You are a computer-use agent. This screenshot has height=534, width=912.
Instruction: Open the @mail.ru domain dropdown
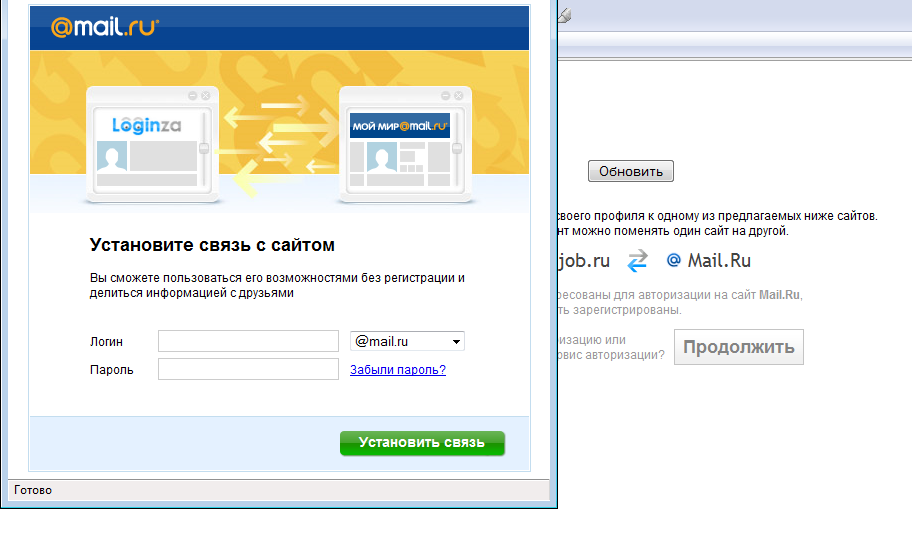(x=407, y=342)
